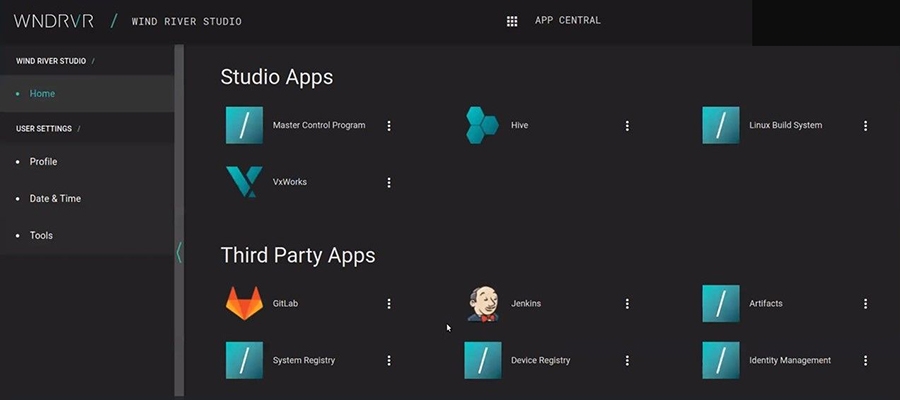Open the System Registry app icon
This screenshot has height=400, width=900.
[x=245, y=360]
